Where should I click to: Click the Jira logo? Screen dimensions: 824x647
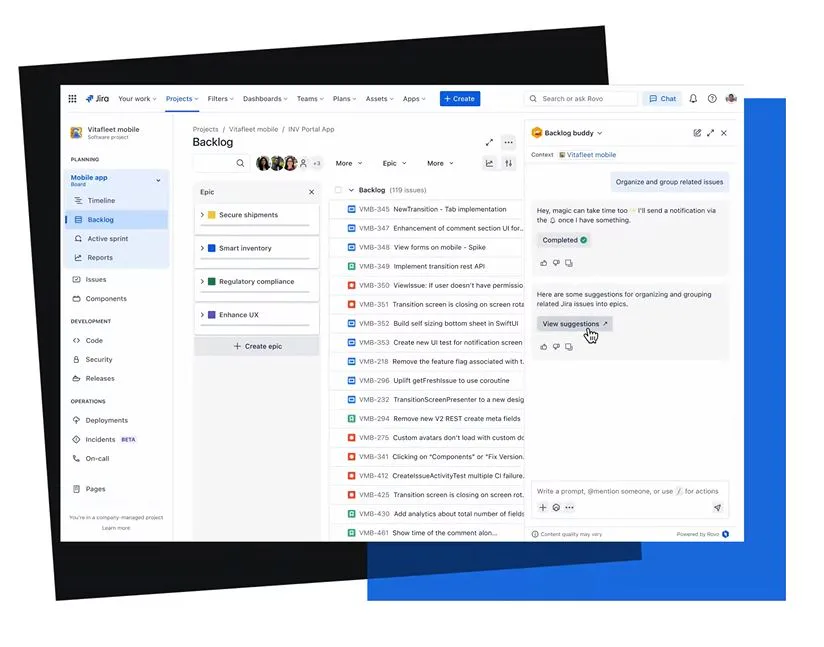coord(97,99)
